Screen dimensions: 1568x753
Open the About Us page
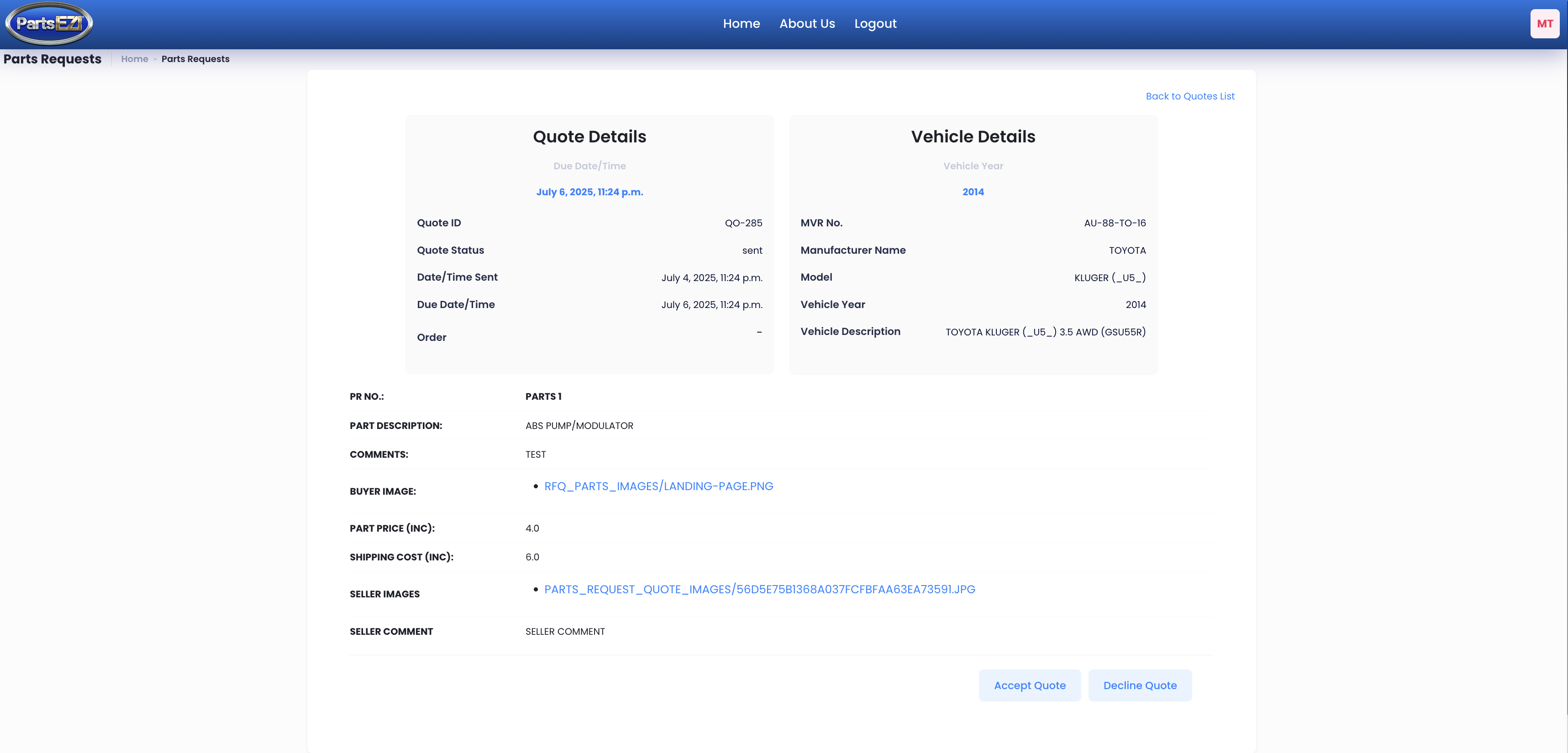[806, 24]
